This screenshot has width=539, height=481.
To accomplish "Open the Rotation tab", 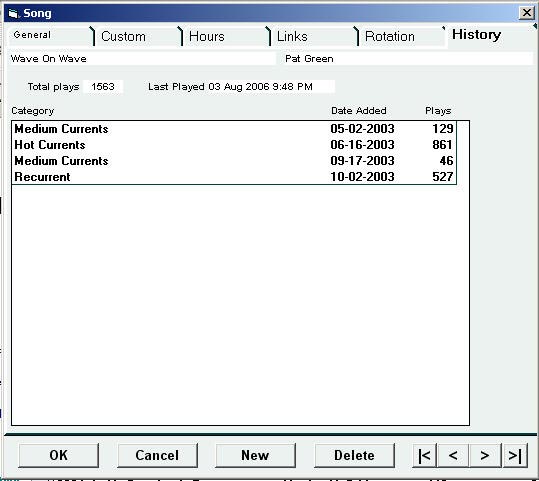I will pyautogui.click(x=402, y=36).
